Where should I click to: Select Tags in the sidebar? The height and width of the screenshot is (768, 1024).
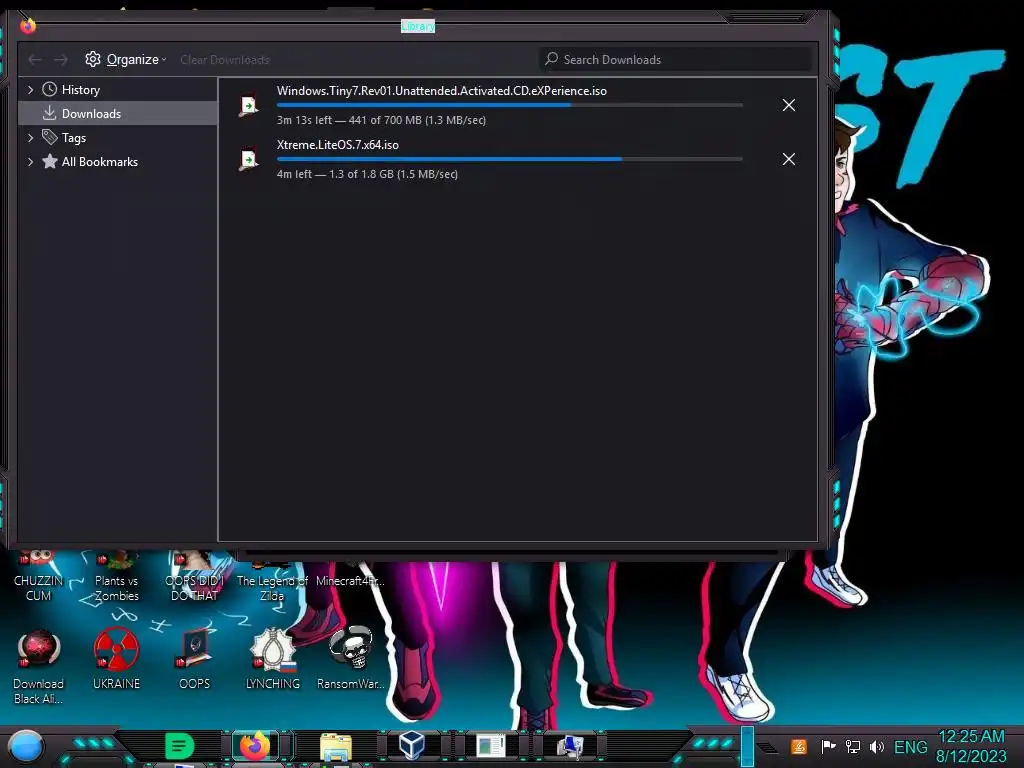(74, 138)
